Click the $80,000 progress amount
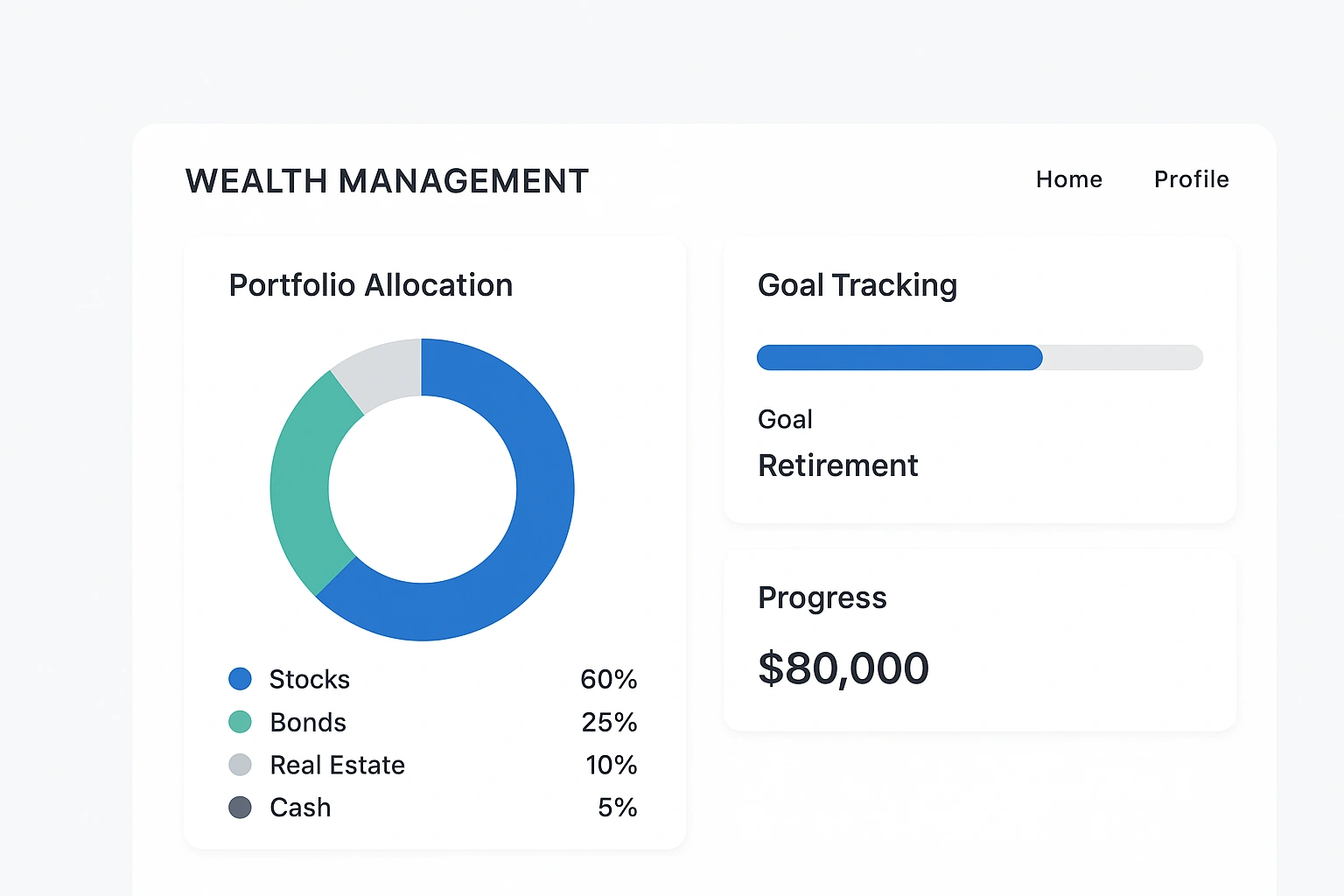The height and width of the screenshot is (896, 1344). (x=843, y=668)
